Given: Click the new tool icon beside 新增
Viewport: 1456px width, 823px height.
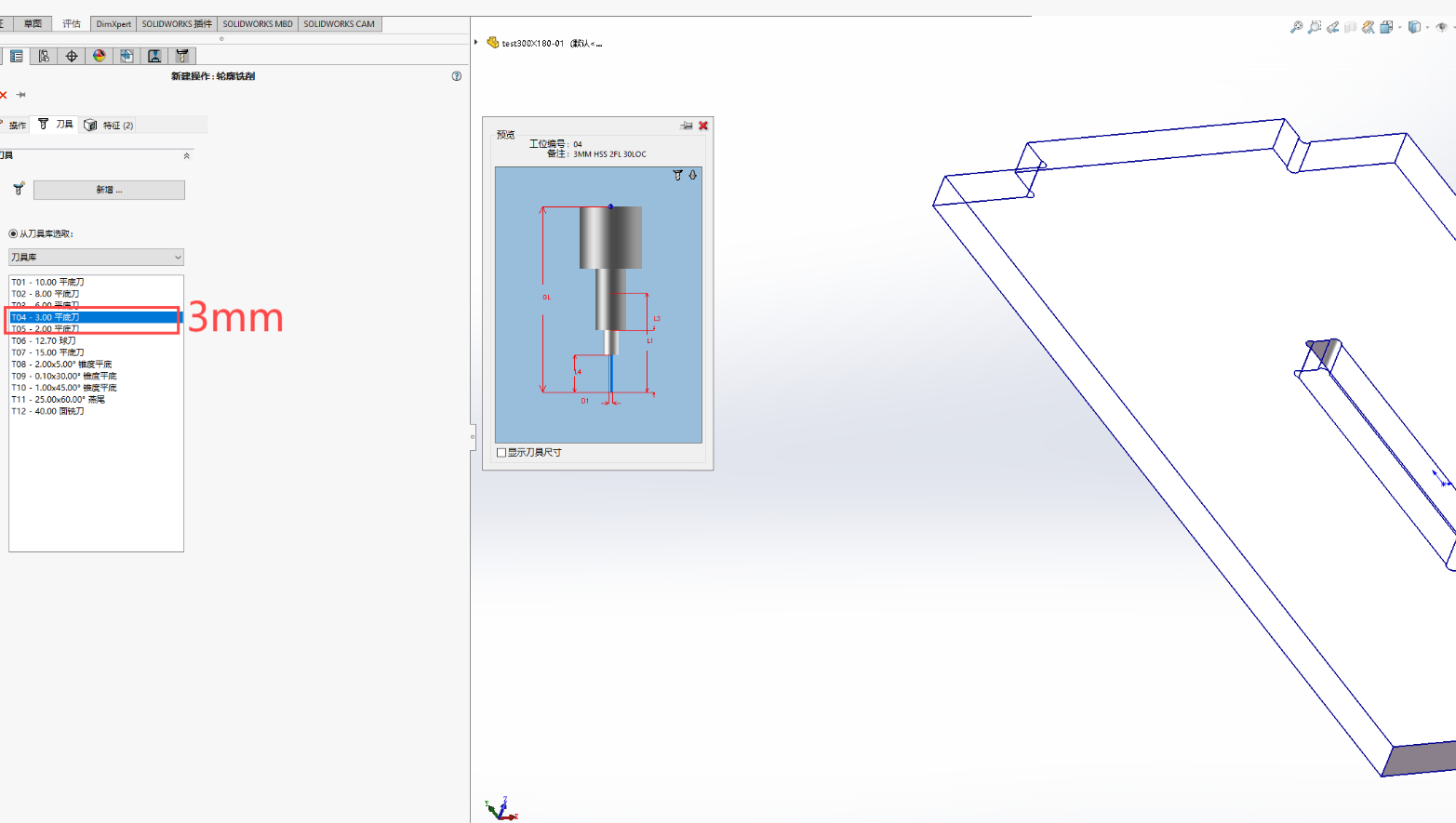Looking at the screenshot, I should pyautogui.click(x=19, y=189).
